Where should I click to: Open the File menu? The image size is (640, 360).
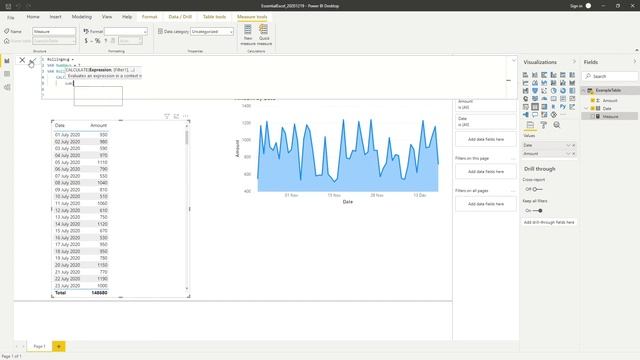11,18
